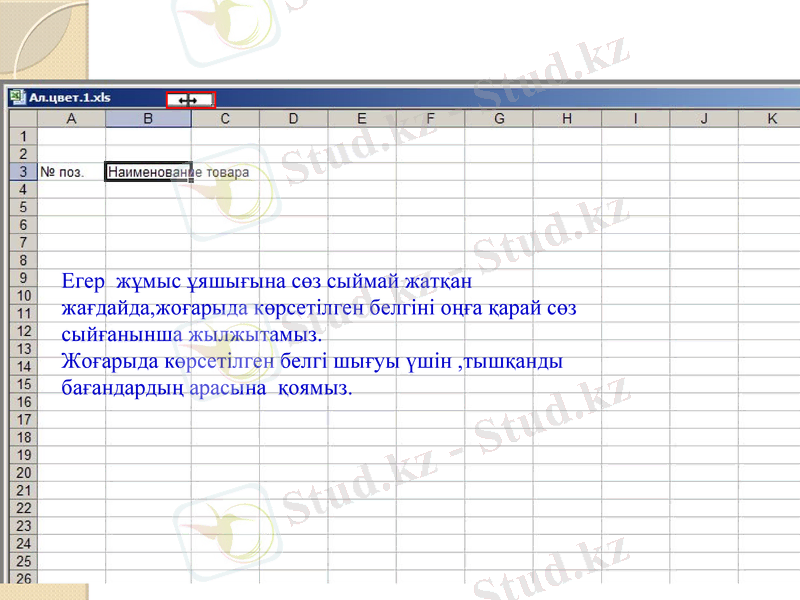
Task: Select the Наименование товара cell
Action: coord(148,171)
